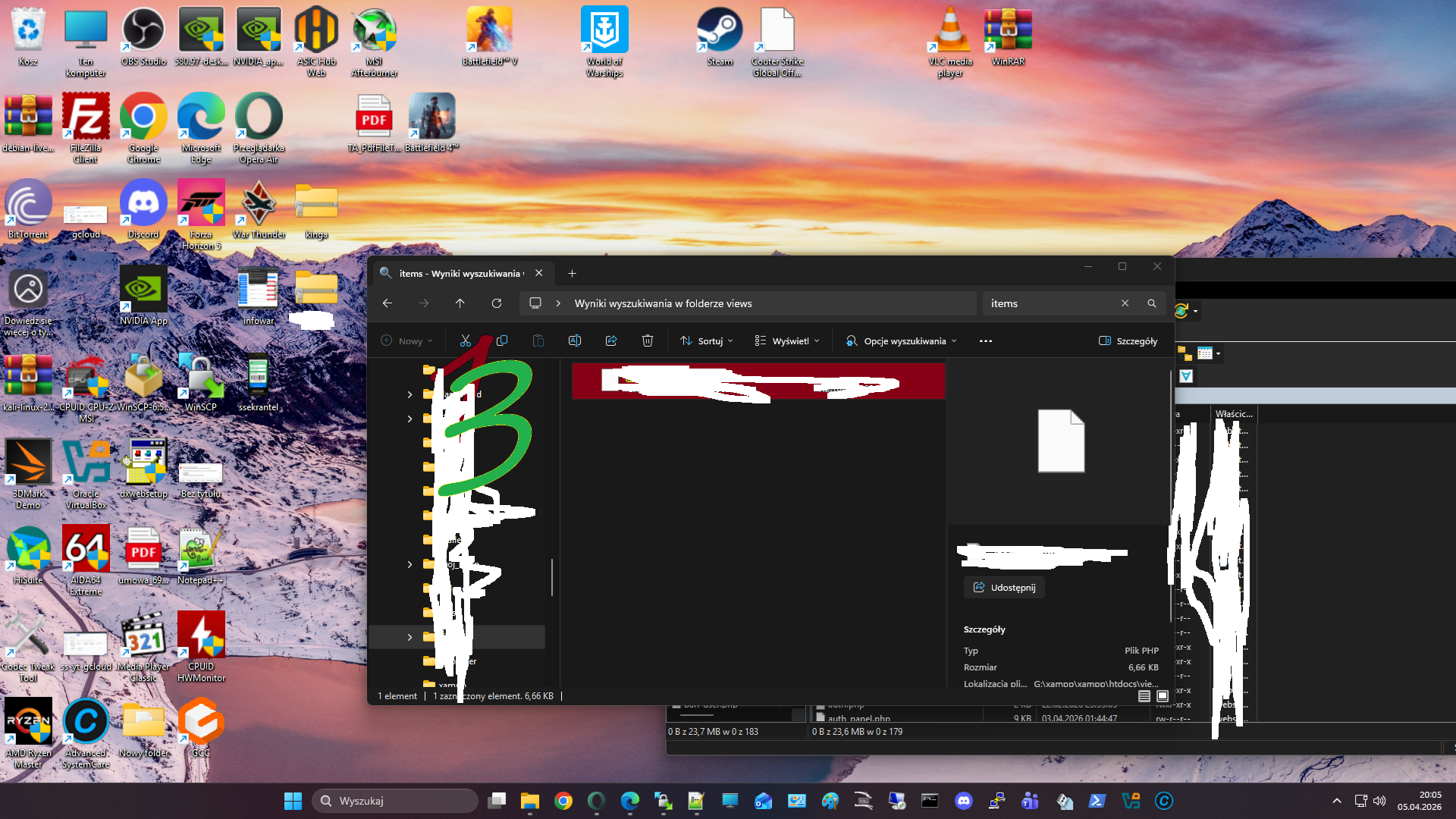Click the search magnifier icon beside items

click(1152, 303)
